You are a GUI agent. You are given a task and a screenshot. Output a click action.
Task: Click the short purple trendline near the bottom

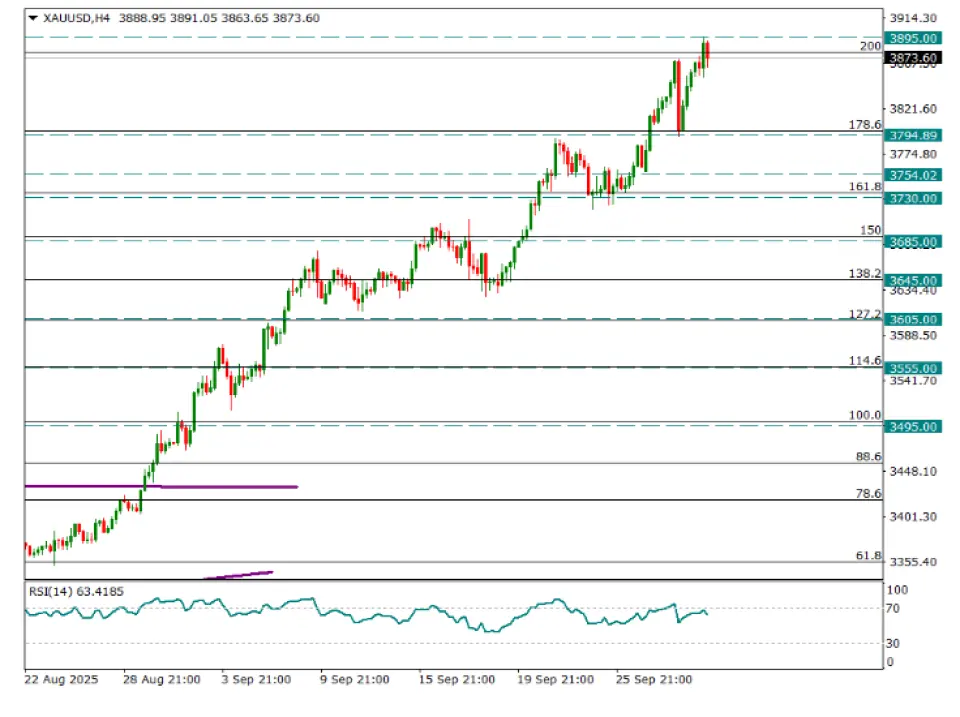pyautogui.click(x=238, y=575)
